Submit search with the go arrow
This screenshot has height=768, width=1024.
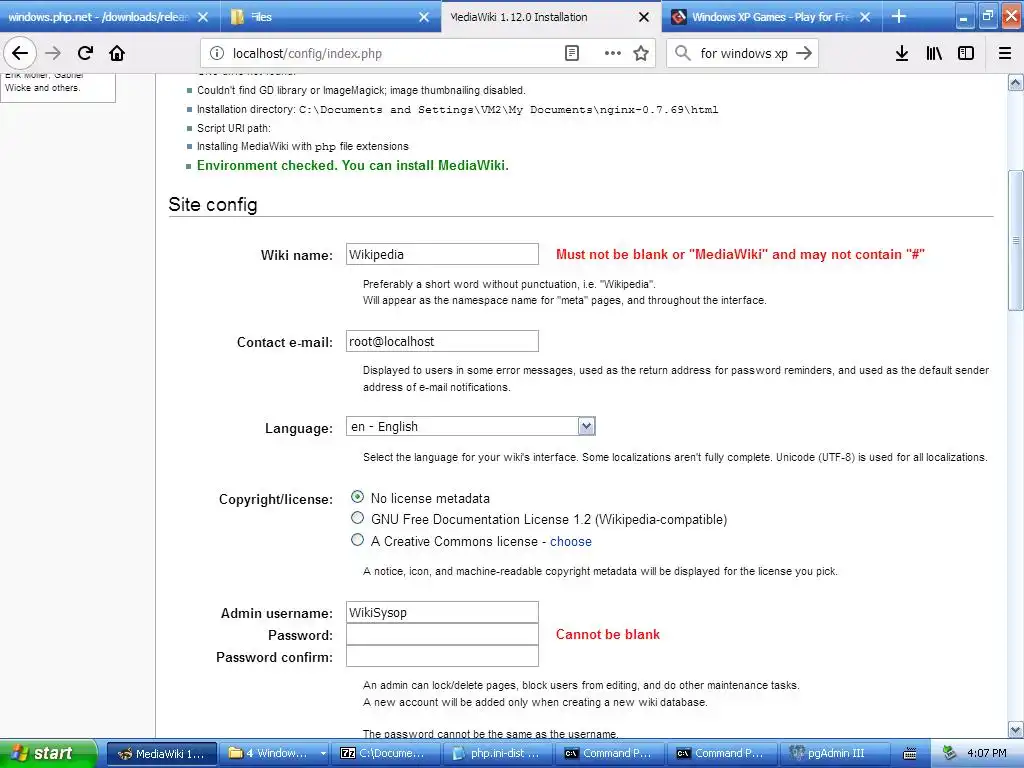[804, 53]
